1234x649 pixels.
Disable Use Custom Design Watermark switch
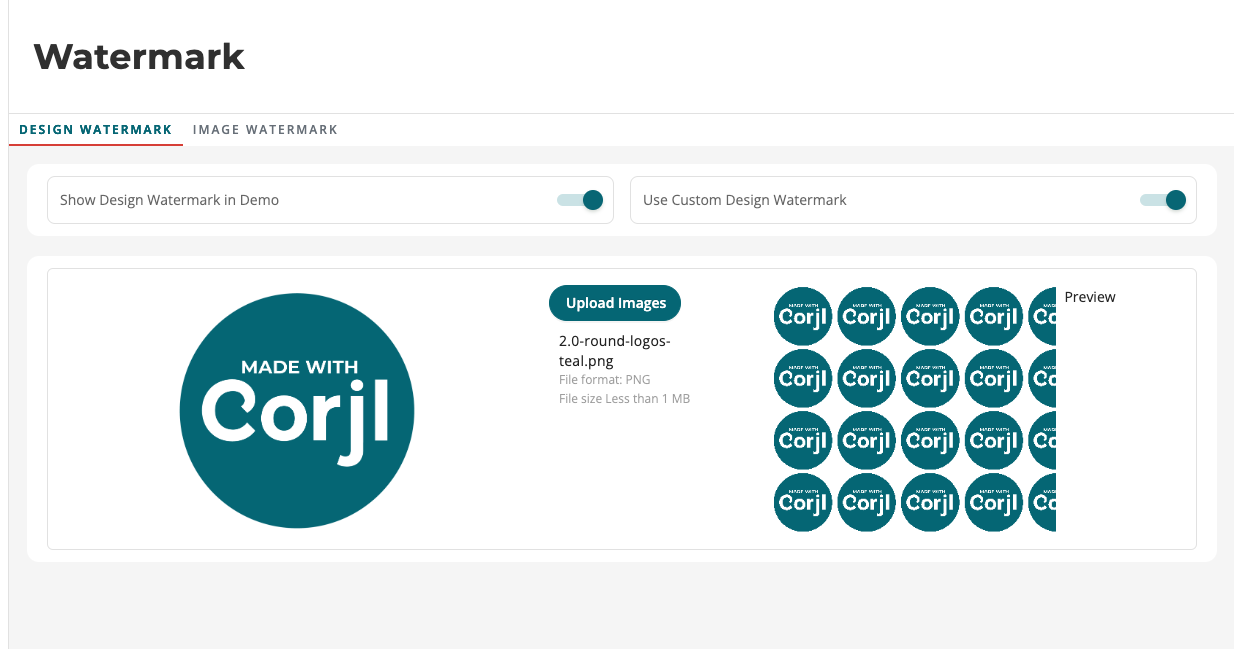[x=1164, y=200]
